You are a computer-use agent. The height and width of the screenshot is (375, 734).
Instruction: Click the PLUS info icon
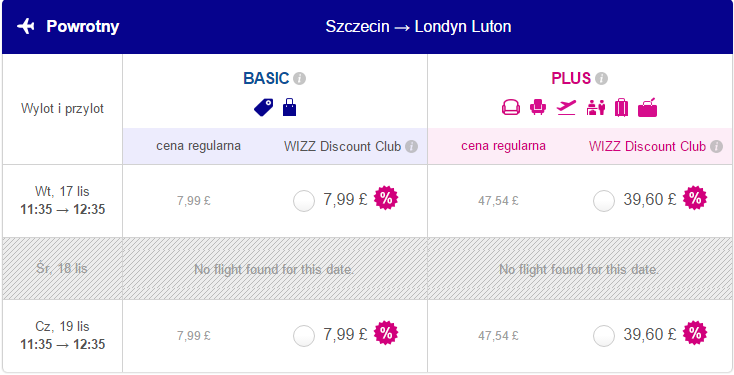602,79
